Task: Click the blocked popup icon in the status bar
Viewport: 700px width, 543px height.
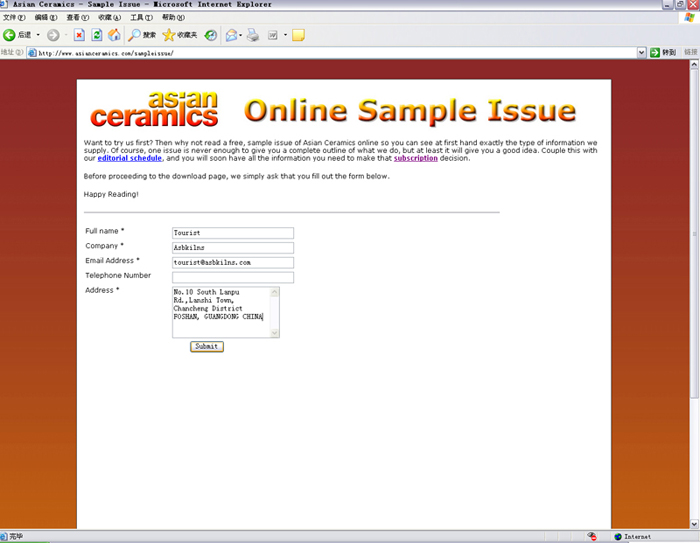Action: tap(592, 536)
